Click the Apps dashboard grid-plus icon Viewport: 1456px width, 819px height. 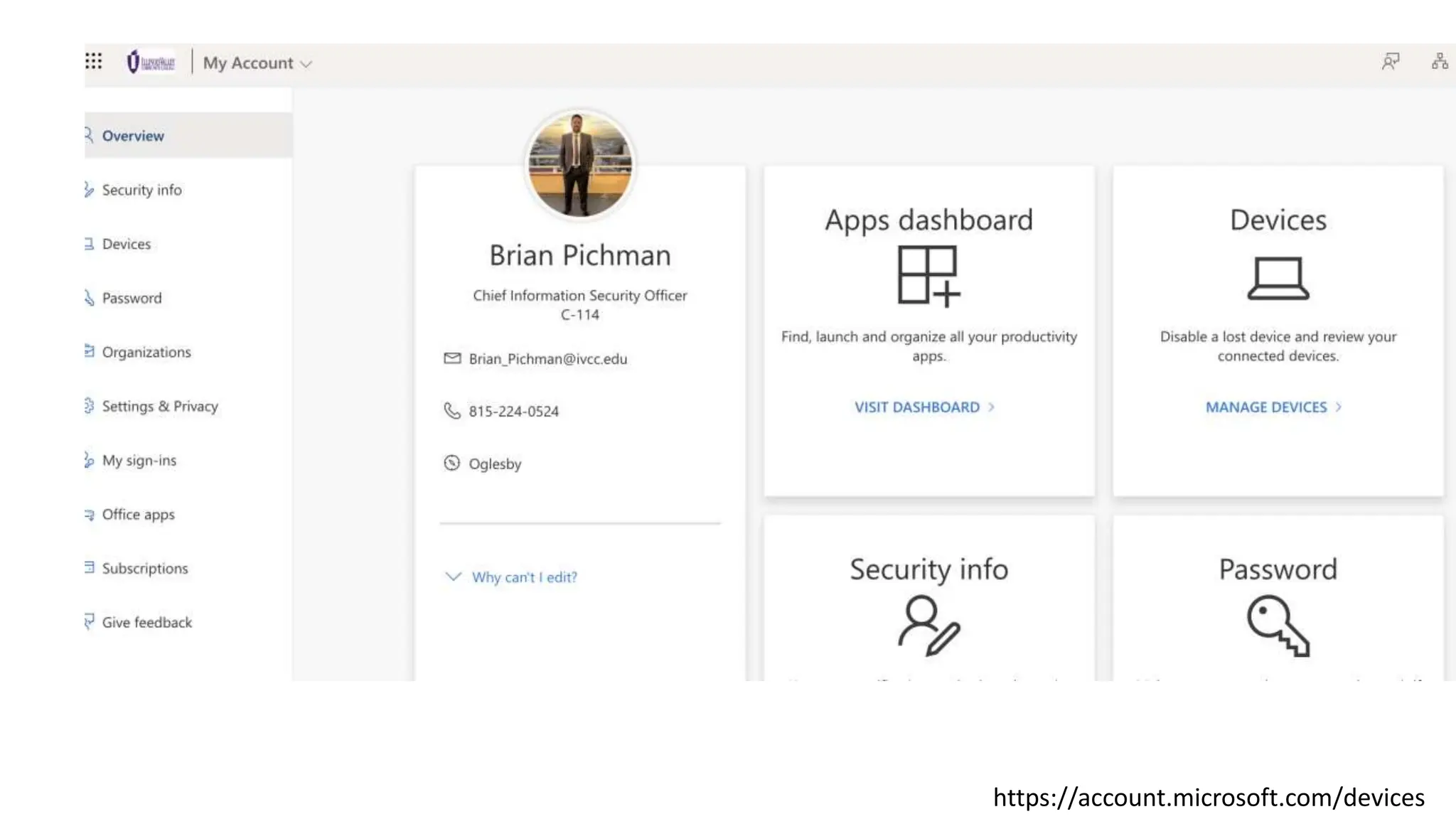click(929, 276)
